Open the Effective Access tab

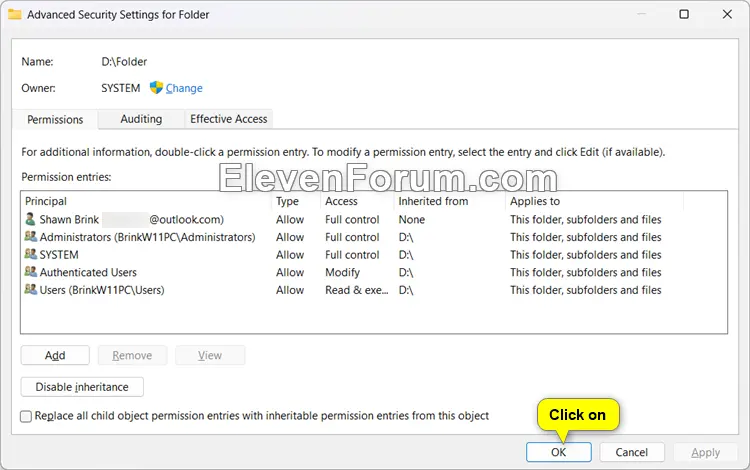[x=229, y=119]
